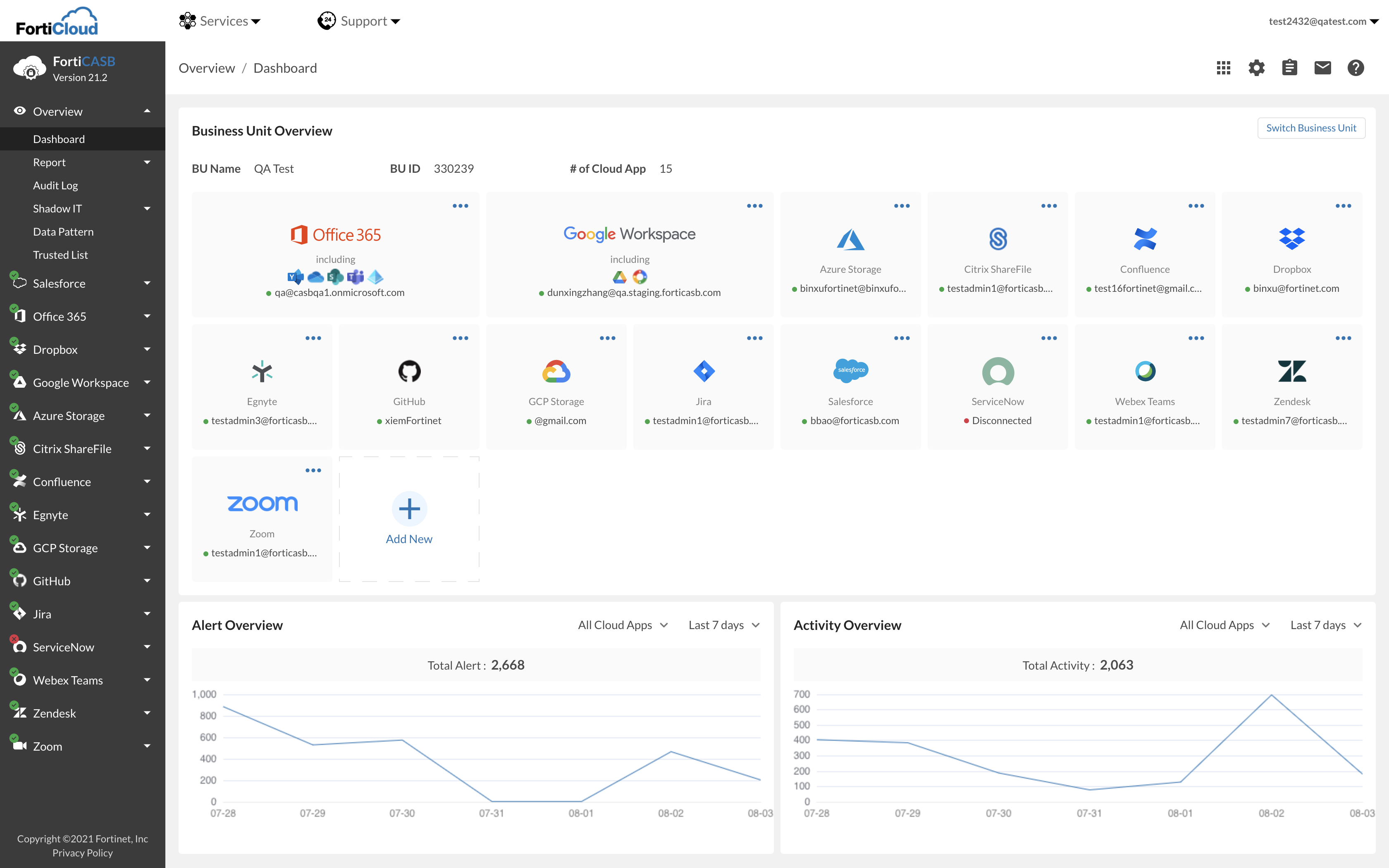Collapse the Overview sidebar section

(x=147, y=111)
